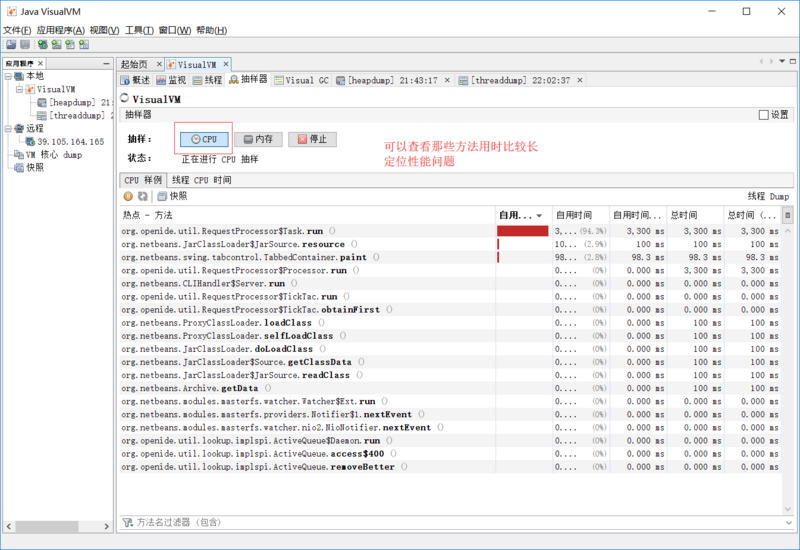
Task: Open the 帮助(H) menu
Action: pyautogui.click(x=212, y=30)
